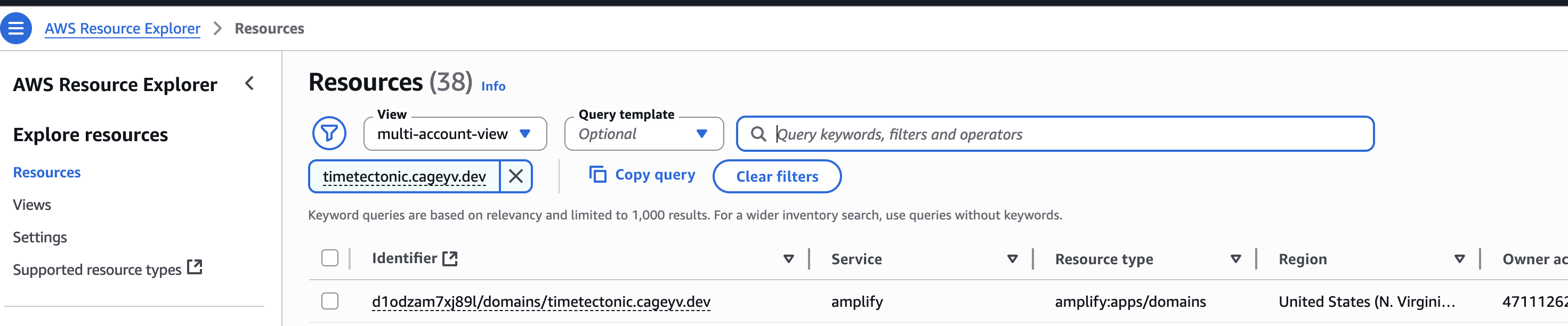The image size is (1568, 326).
Task: Open the Service column sort menu
Action: [1012, 259]
